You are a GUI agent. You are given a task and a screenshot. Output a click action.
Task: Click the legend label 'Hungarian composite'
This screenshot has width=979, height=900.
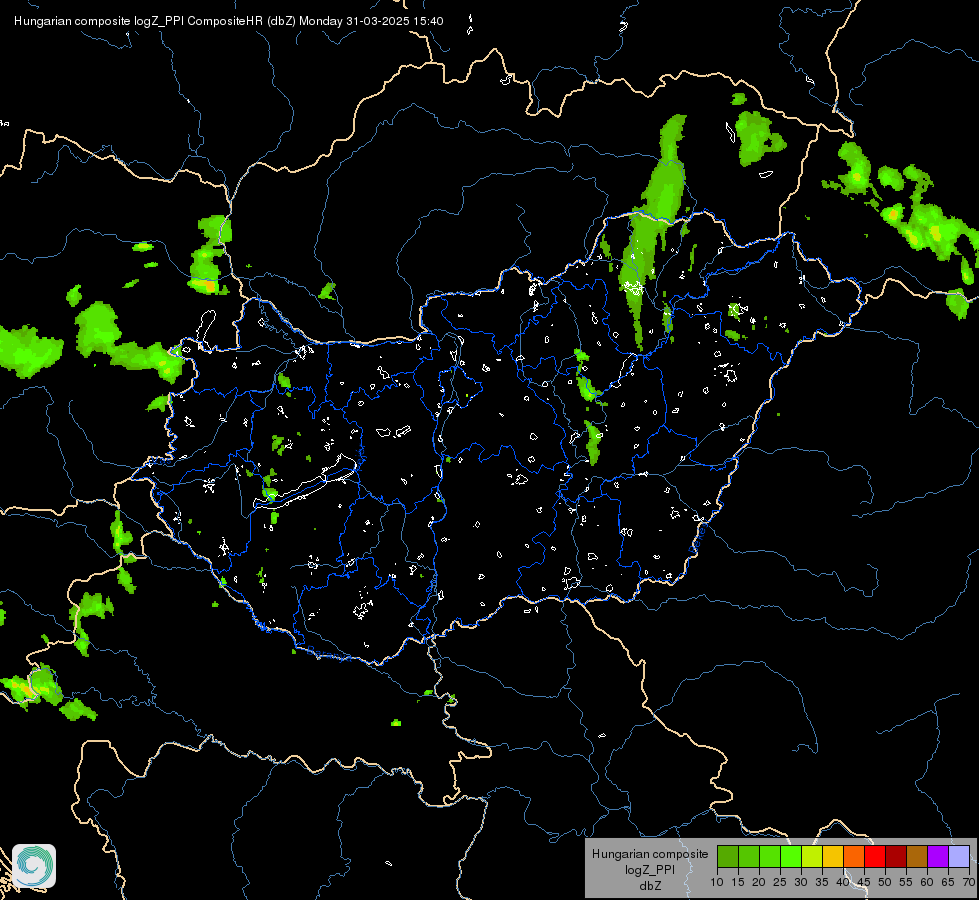coord(650,854)
